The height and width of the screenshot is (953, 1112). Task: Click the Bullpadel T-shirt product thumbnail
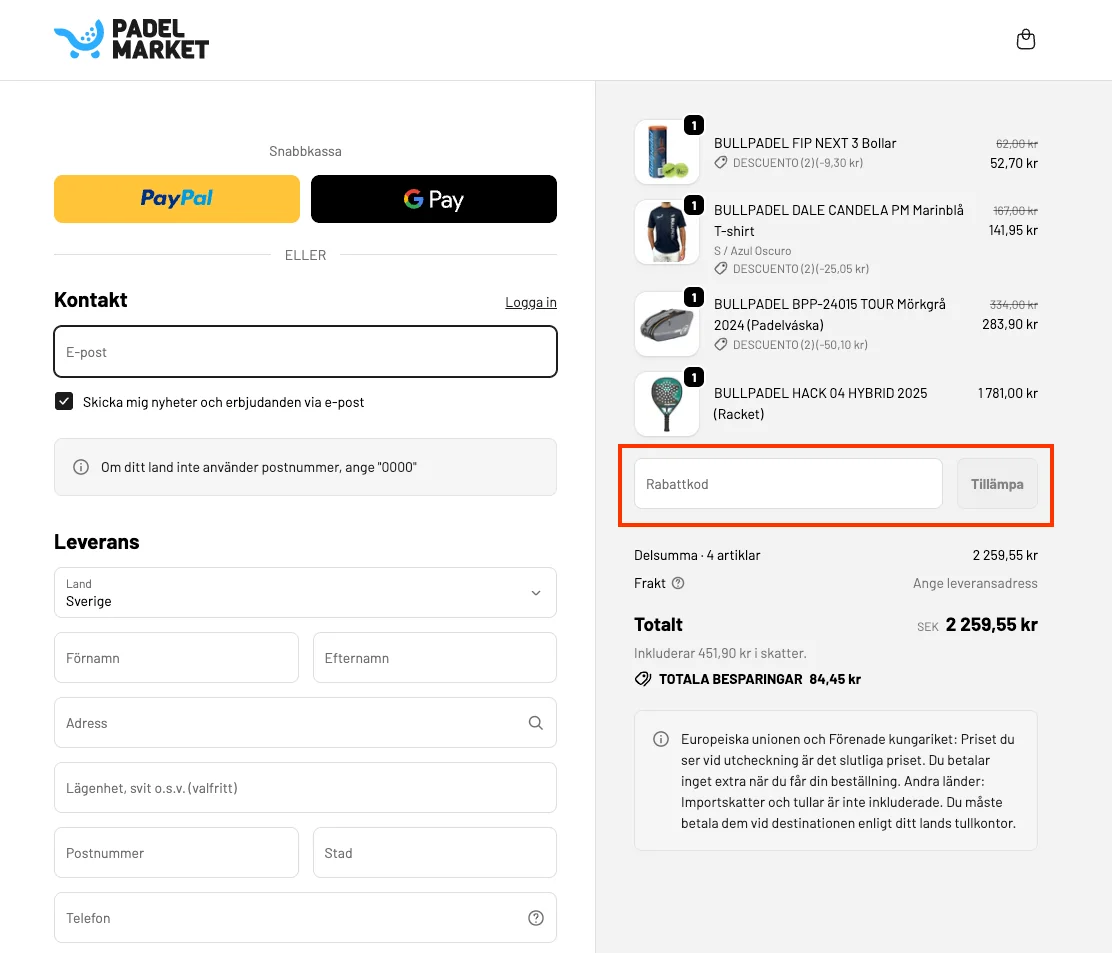pyautogui.click(x=667, y=232)
